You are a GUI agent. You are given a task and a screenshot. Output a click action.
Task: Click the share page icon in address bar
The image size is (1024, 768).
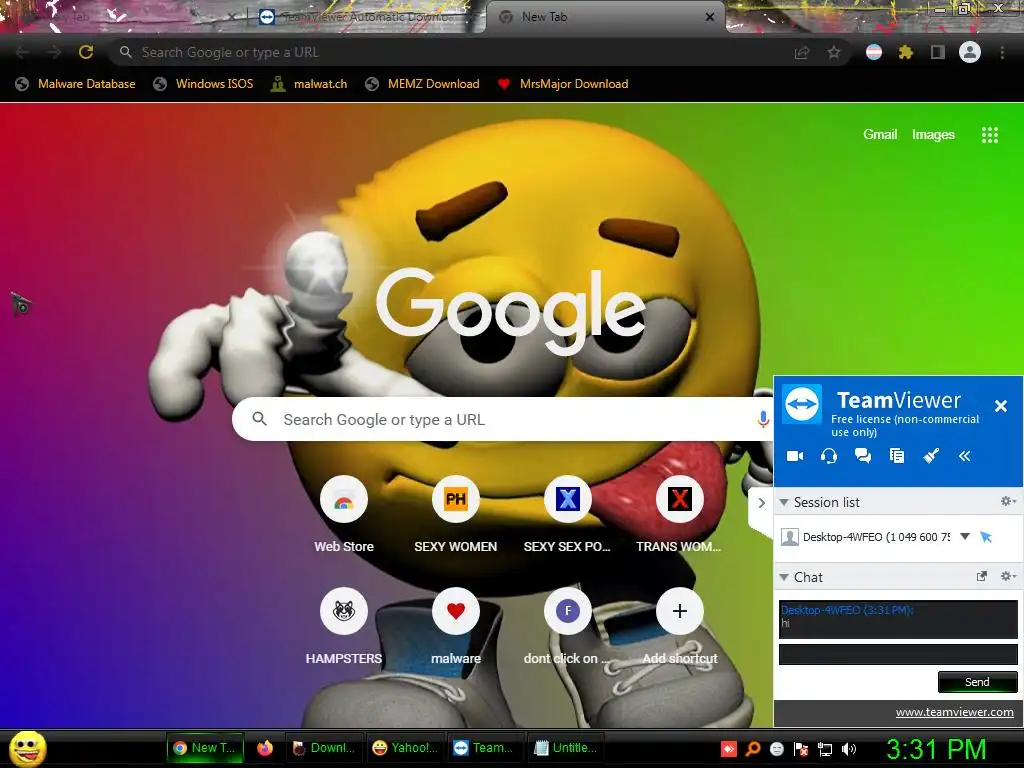coord(801,53)
